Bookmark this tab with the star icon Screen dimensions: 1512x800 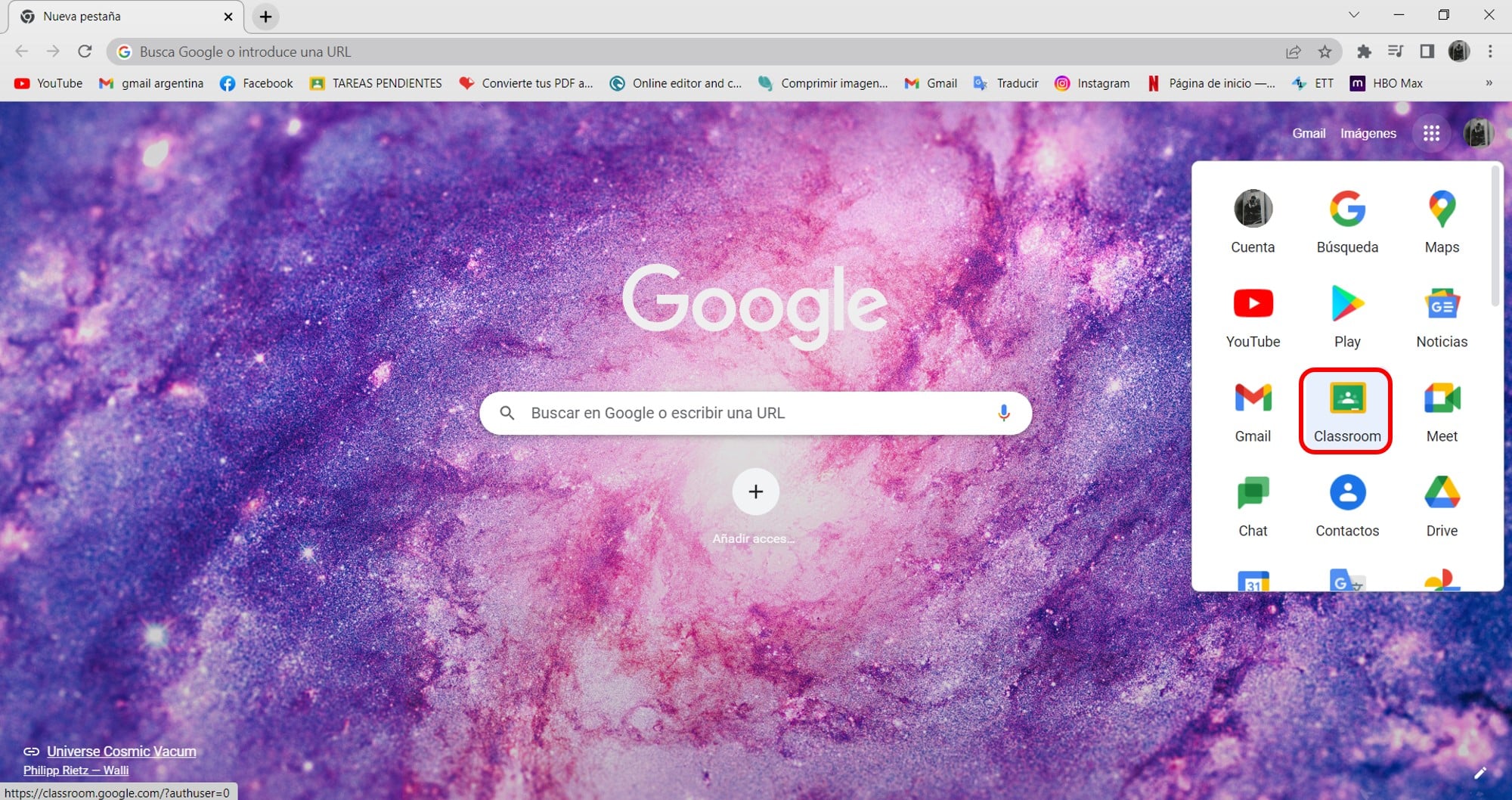(1325, 51)
